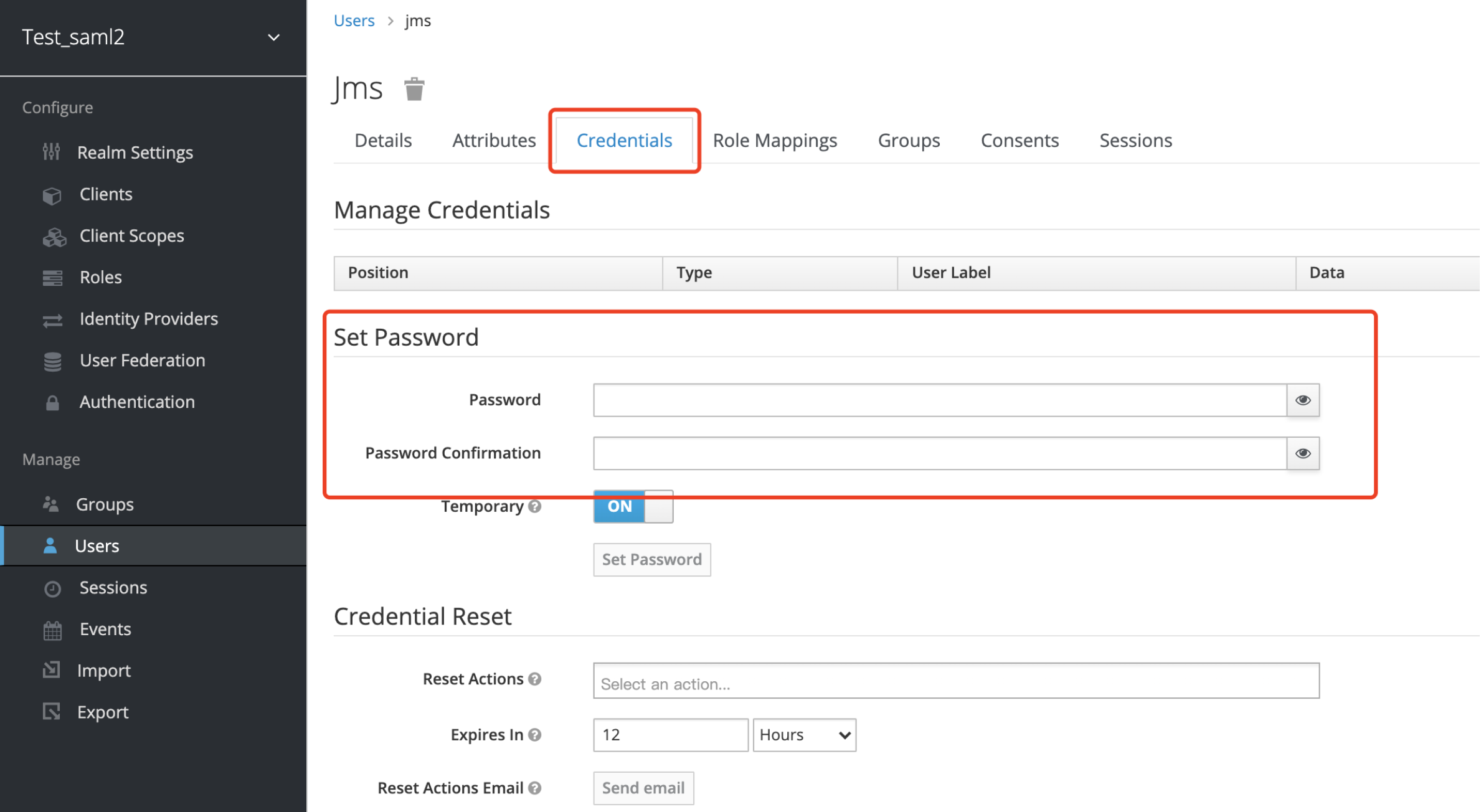The width and height of the screenshot is (1481, 812).
Task: Click the User Federation database icon
Action: point(52,361)
